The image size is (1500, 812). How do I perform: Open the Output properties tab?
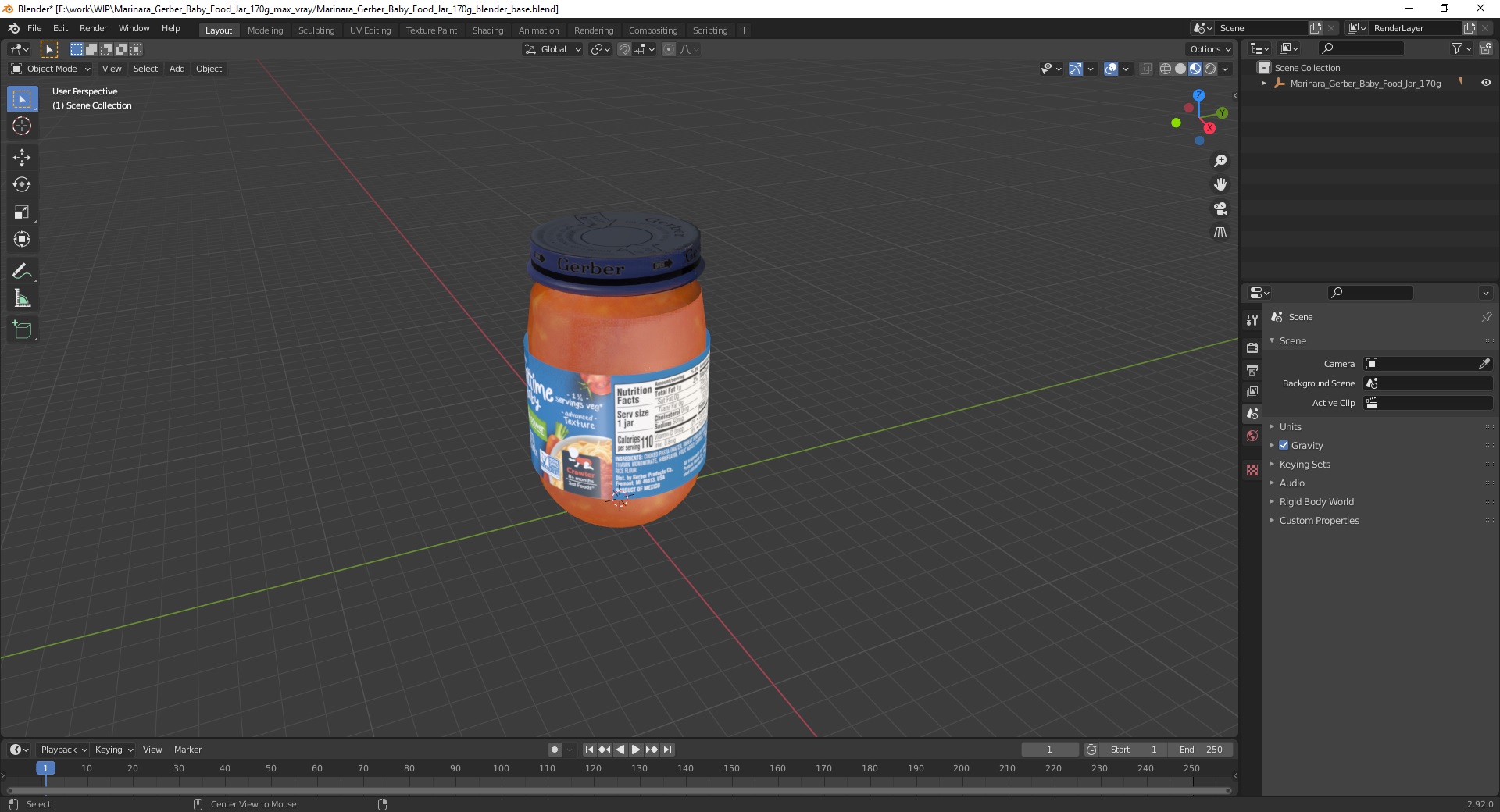coord(1252,369)
